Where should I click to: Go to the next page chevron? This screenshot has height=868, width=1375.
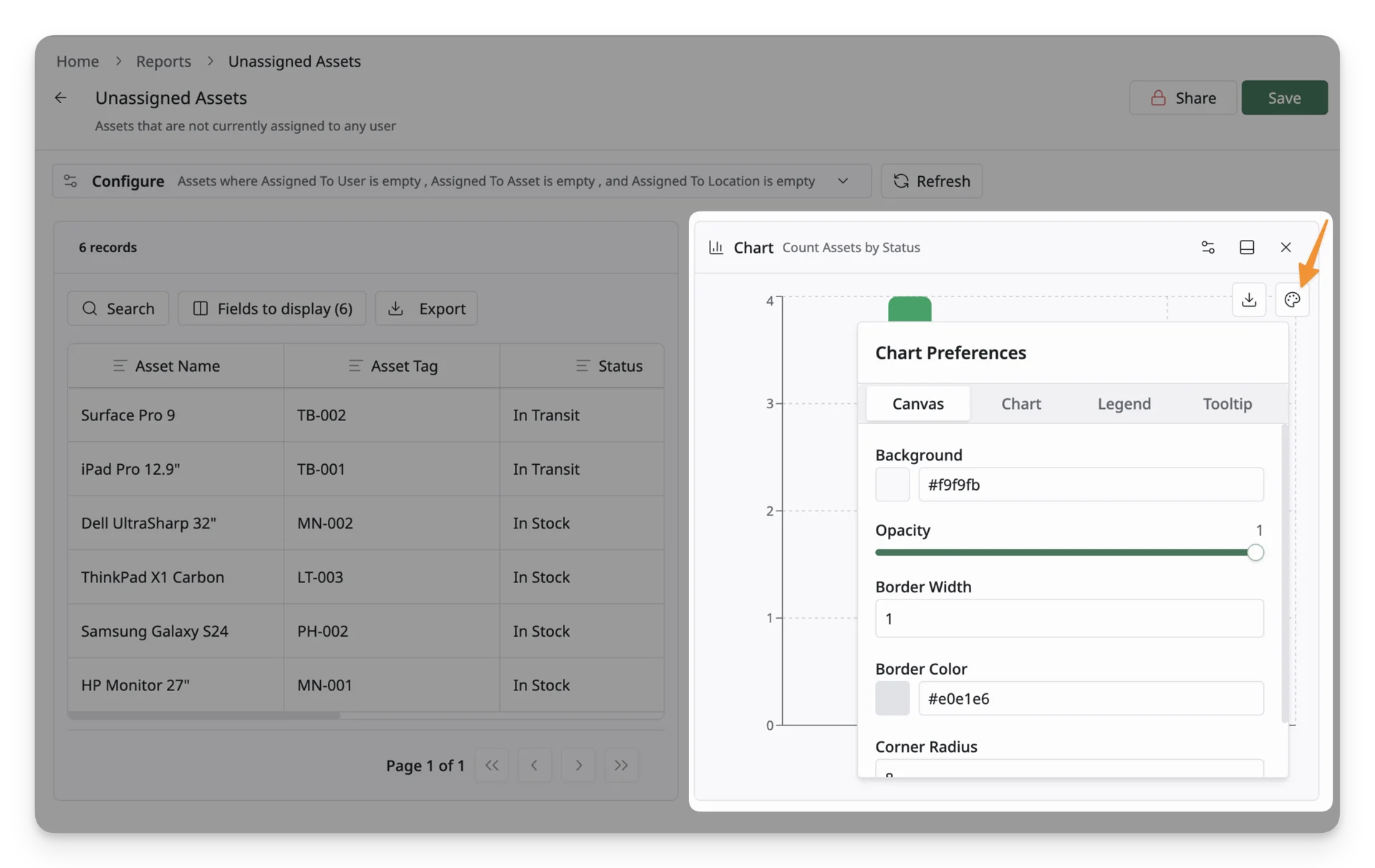[578, 766]
